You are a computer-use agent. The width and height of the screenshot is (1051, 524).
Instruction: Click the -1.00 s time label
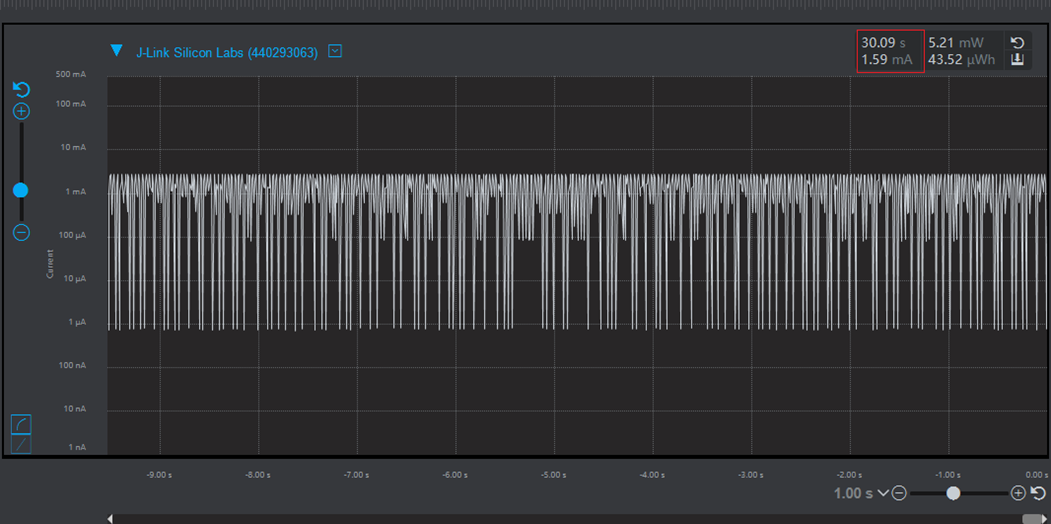coord(948,475)
